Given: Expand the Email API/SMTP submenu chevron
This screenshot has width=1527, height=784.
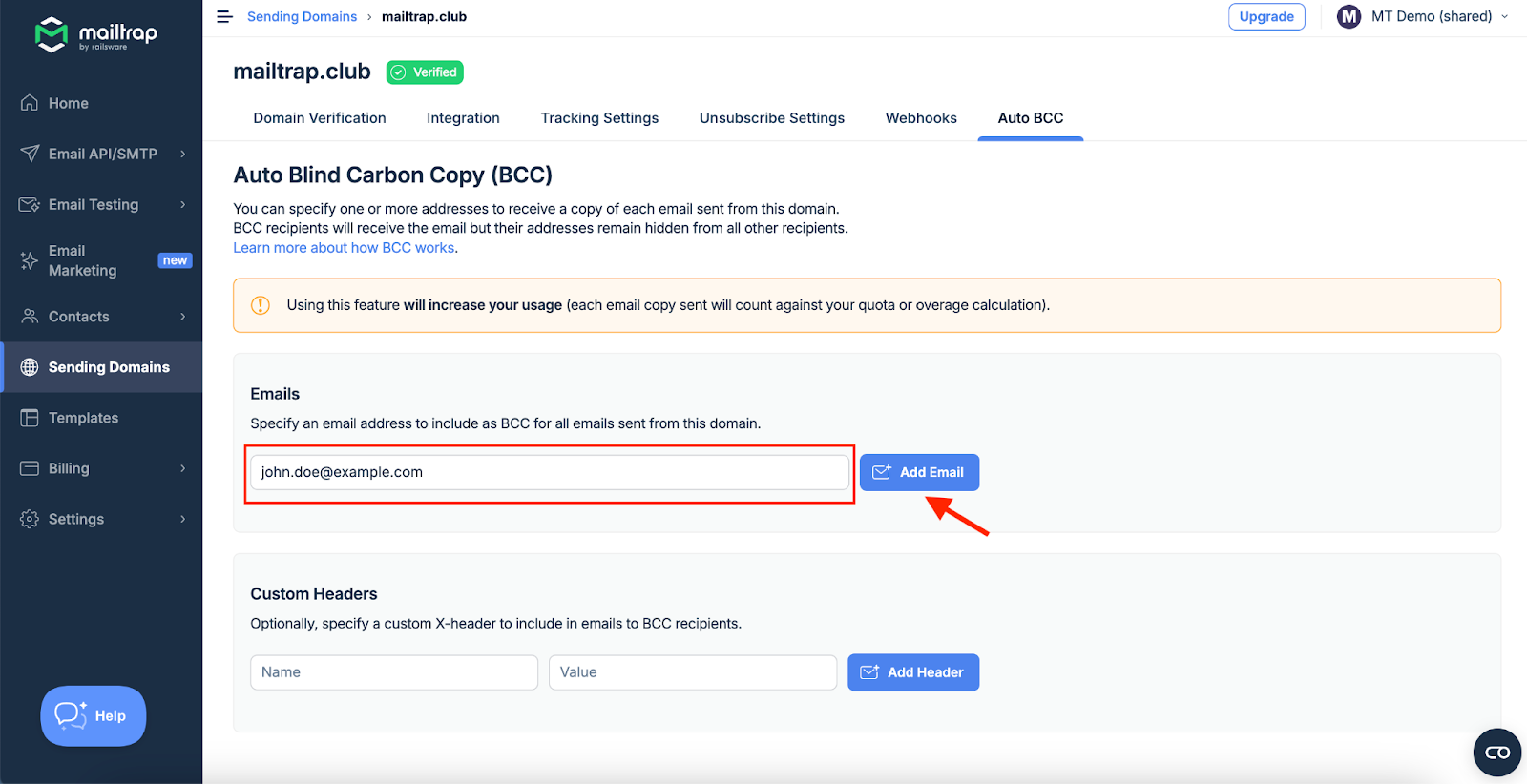Looking at the screenshot, I should [x=183, y=154].
